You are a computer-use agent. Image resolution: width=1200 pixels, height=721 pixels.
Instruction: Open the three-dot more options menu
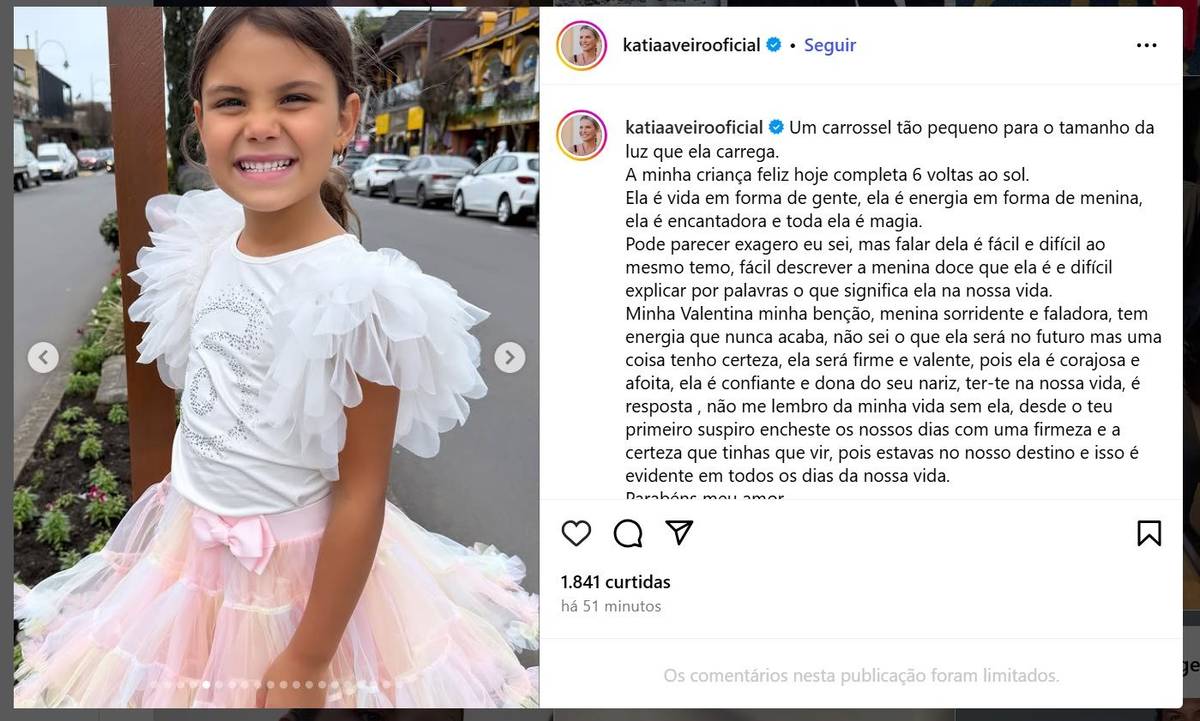1147,46
